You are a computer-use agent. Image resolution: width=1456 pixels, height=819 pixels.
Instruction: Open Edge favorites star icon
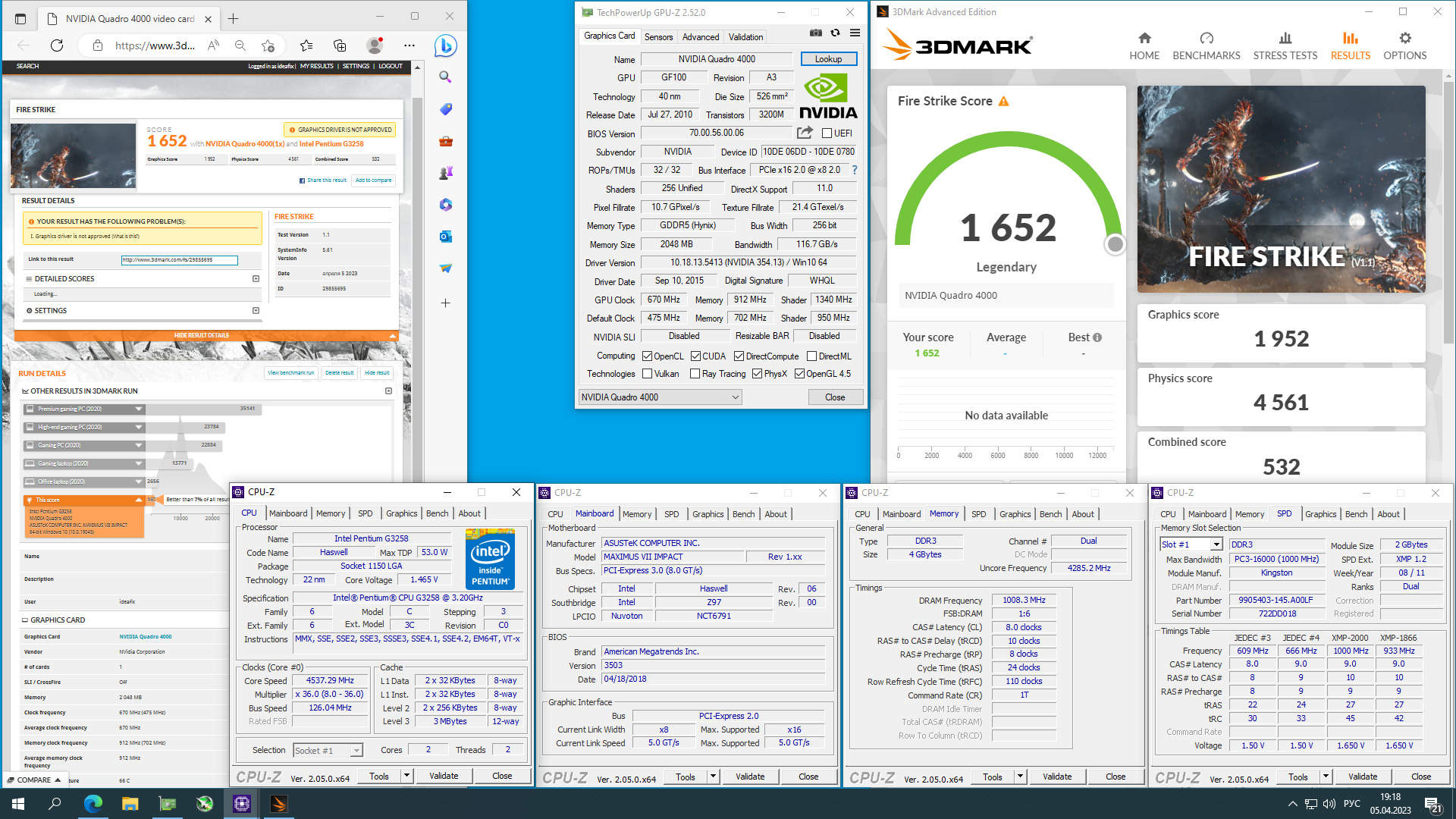point(306,45)
